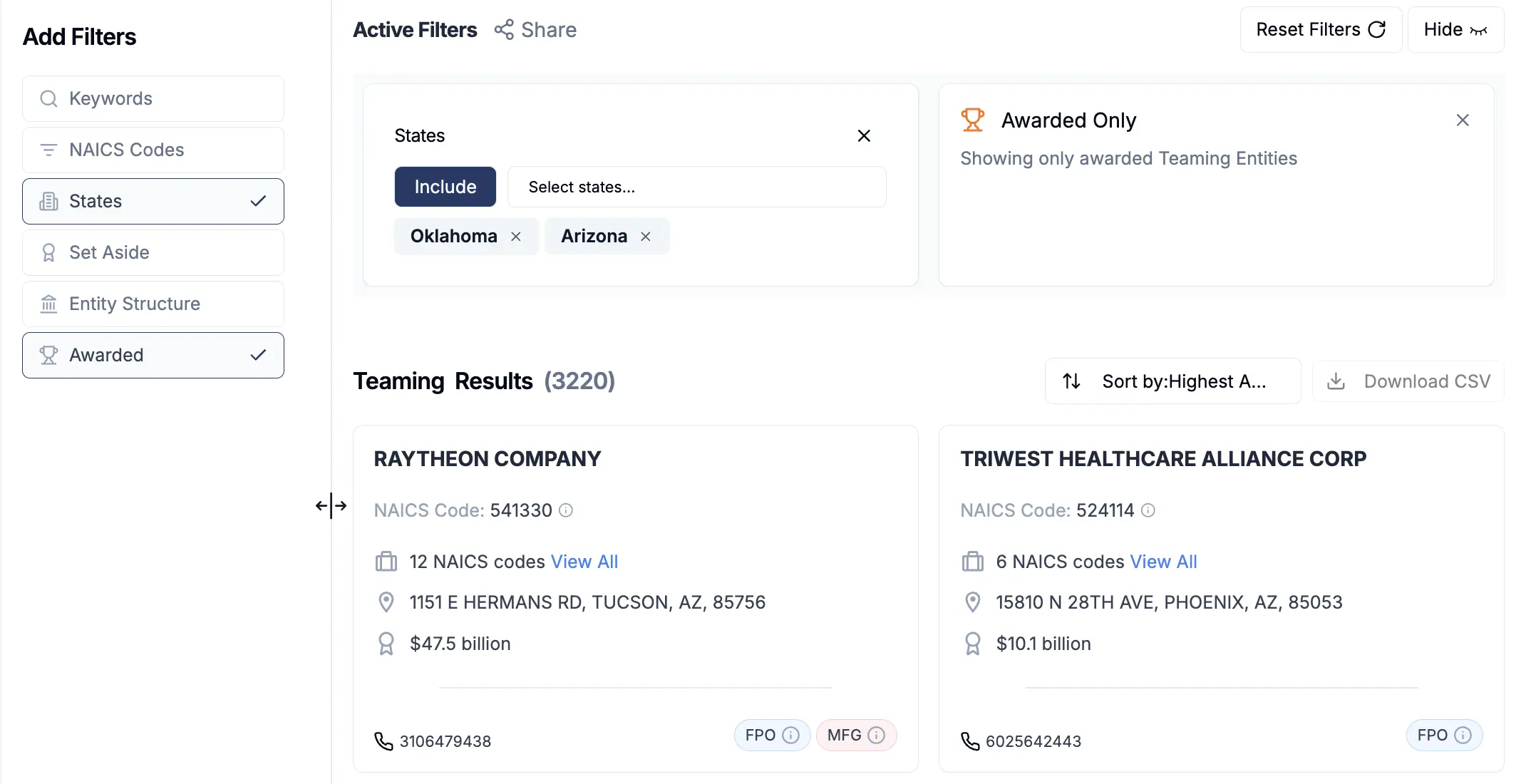Open the NAICS Codes filter
Screen dimensions: 1521x784
point(153,150)
